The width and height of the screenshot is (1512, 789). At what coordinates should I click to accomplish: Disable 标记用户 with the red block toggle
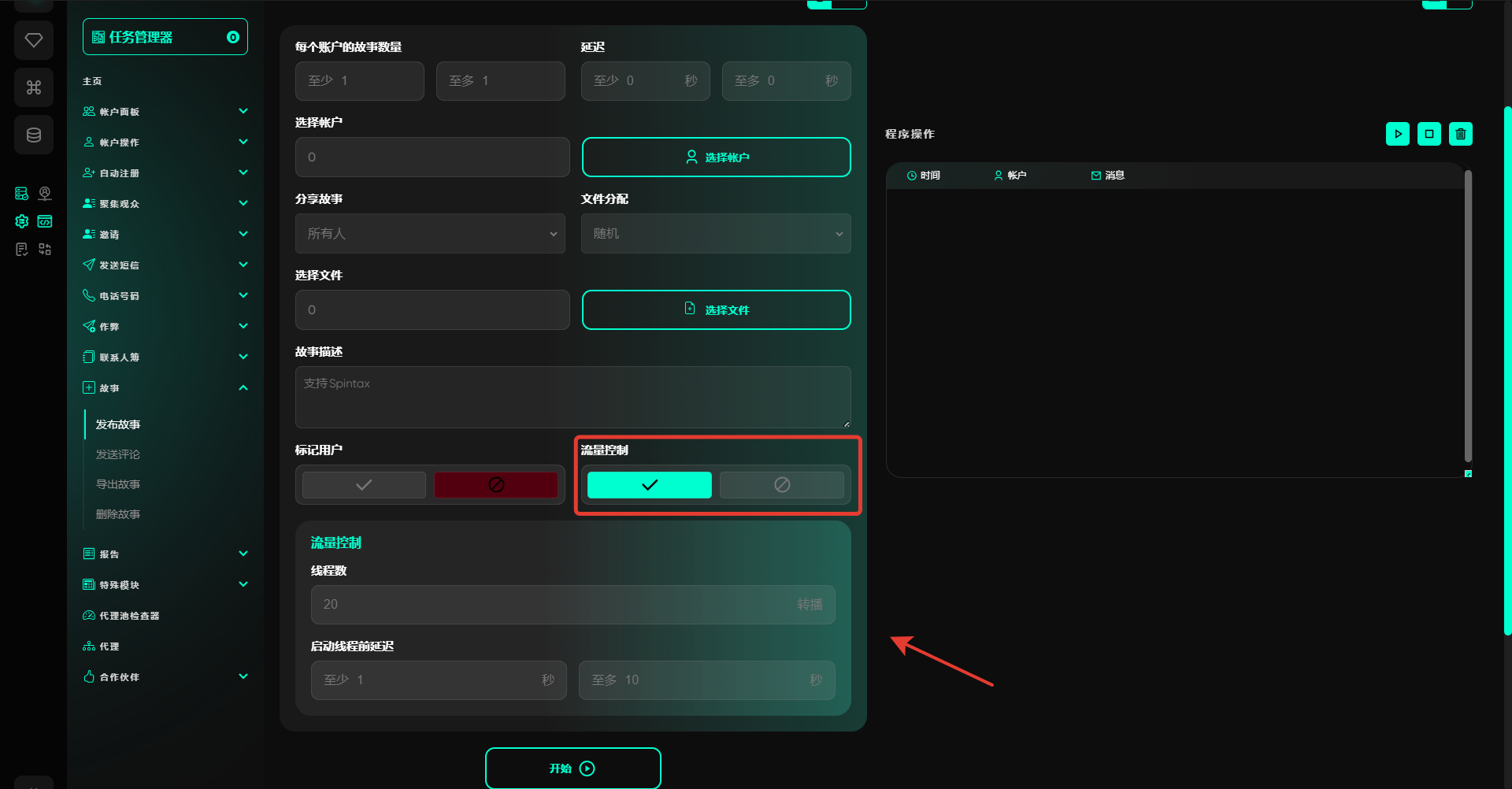tap(495, 485)
